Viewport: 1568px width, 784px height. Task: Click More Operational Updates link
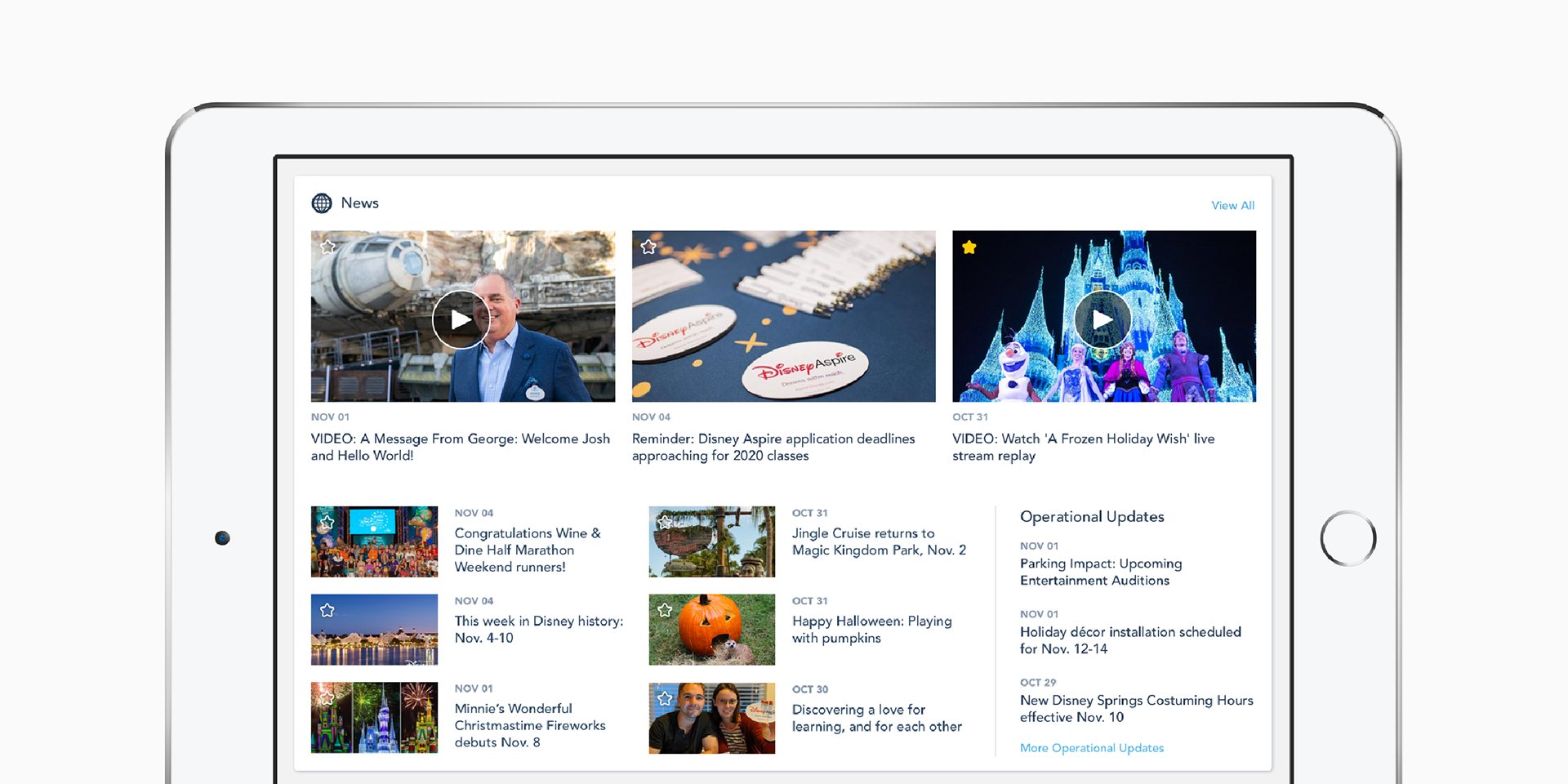[x=1092, y=748]
